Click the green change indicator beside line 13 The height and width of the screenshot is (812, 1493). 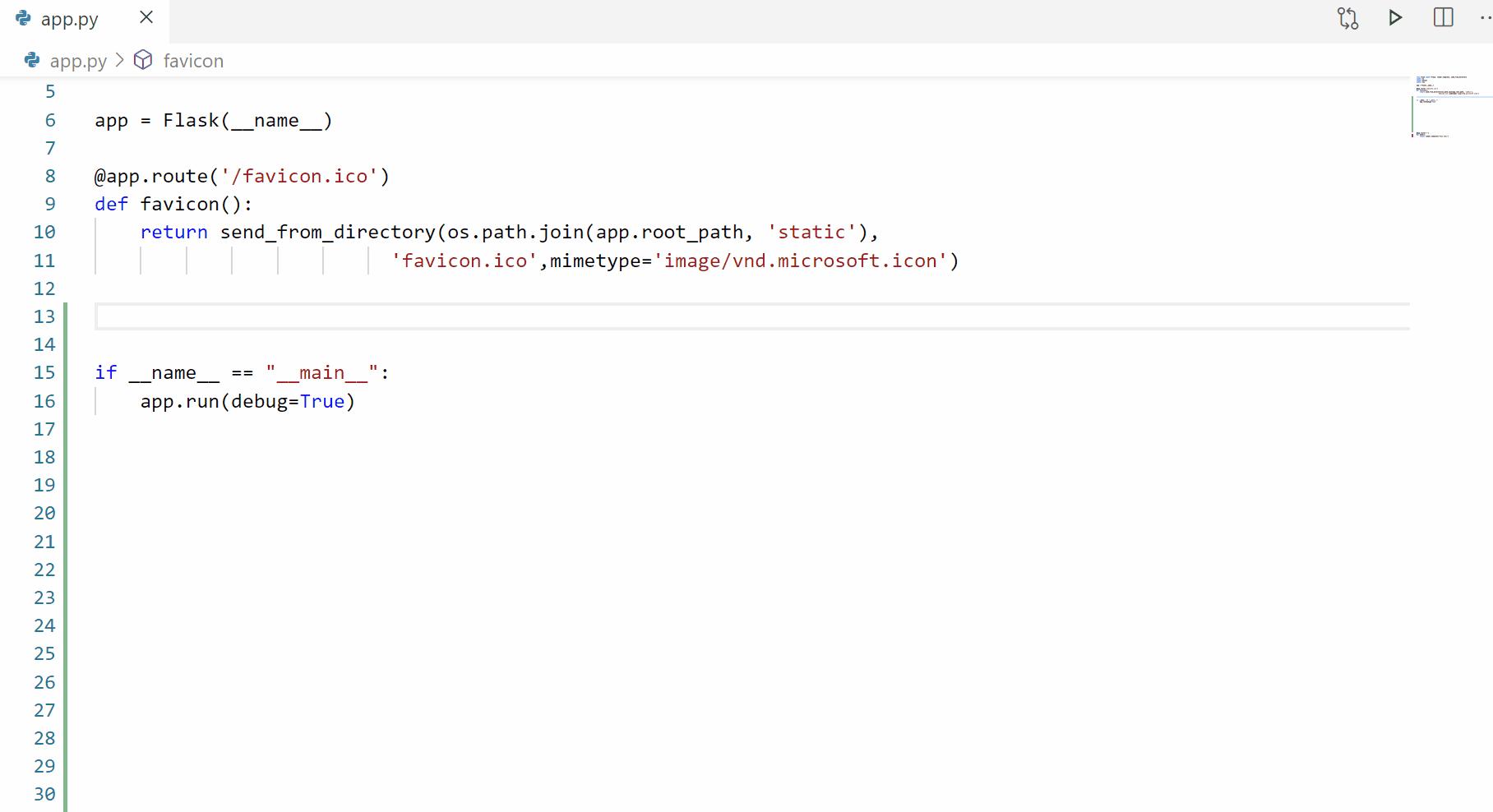click(x=66, y=316)
